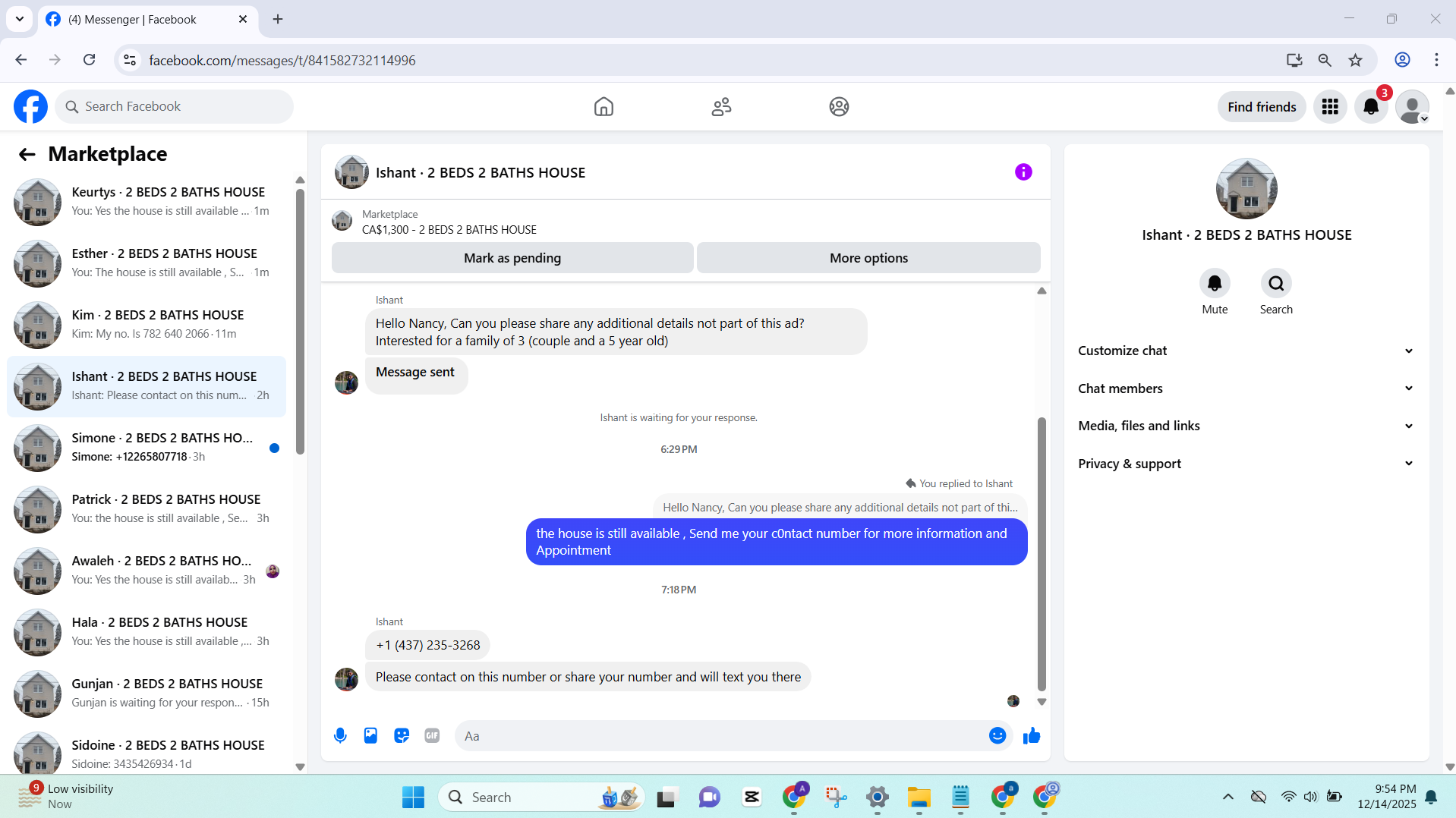Focus the Search Facebook field
This screenshot has height=818, width=1456.
click(174, 106)
